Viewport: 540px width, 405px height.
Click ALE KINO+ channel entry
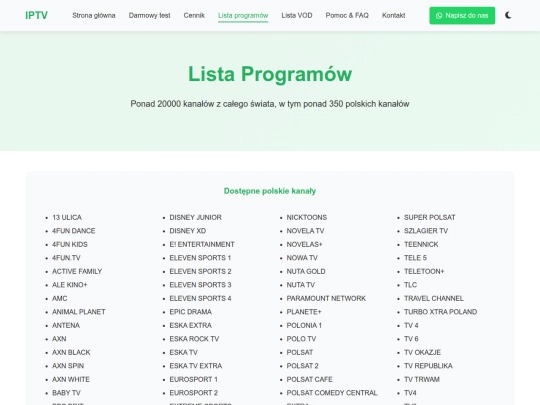point(70,285)
